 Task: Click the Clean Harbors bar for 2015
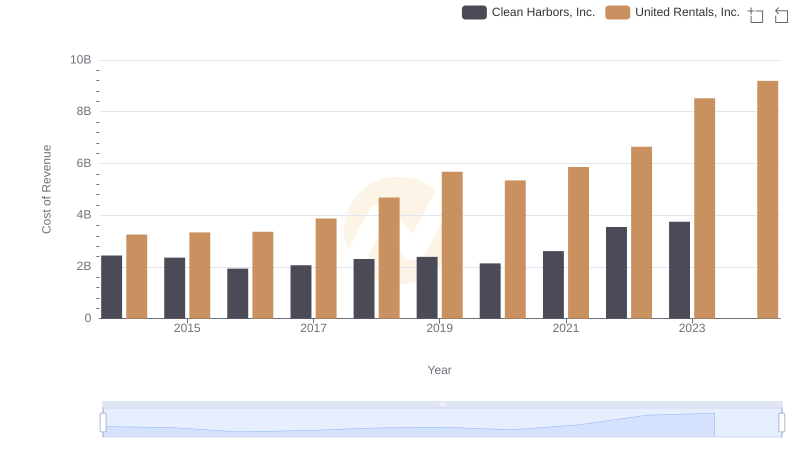pyautogui.click(x=174, y=288)
